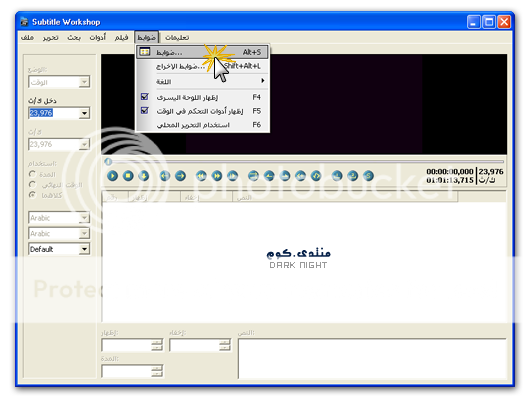Click the large subtitle text input box
Viewport: 530px width, 399px height.
coord(372,358)
